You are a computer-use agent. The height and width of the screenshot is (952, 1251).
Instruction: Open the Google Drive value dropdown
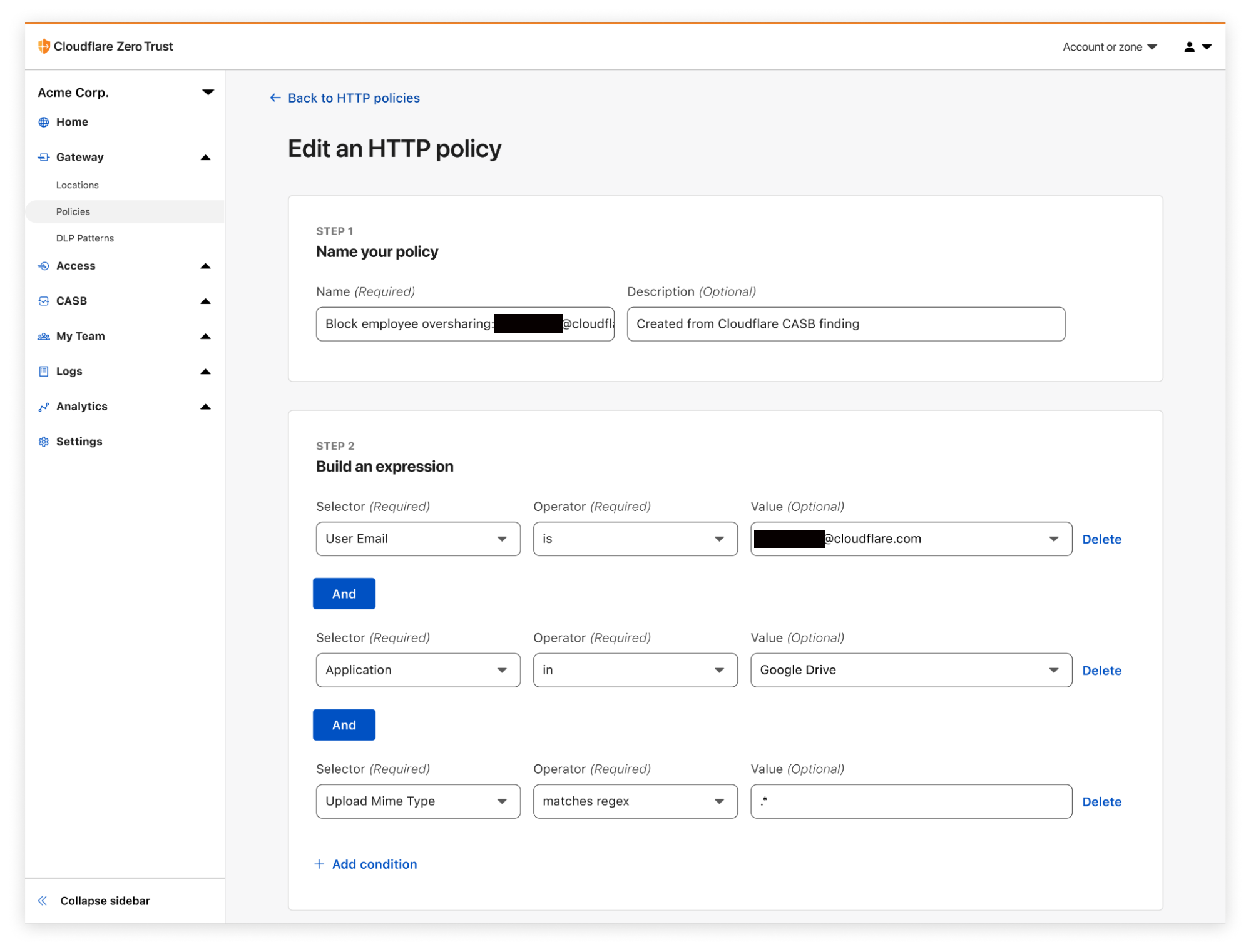[911, 670]
